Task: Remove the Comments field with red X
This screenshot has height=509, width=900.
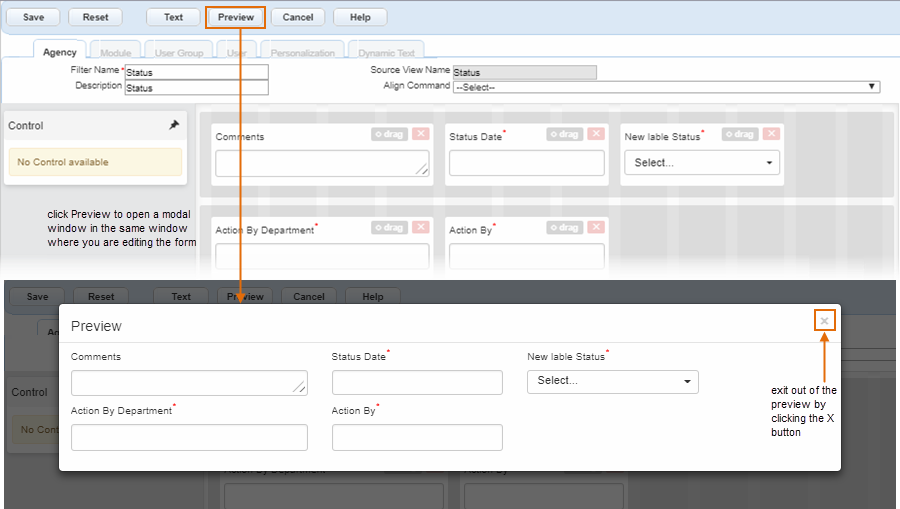Action: coord(420,134)
